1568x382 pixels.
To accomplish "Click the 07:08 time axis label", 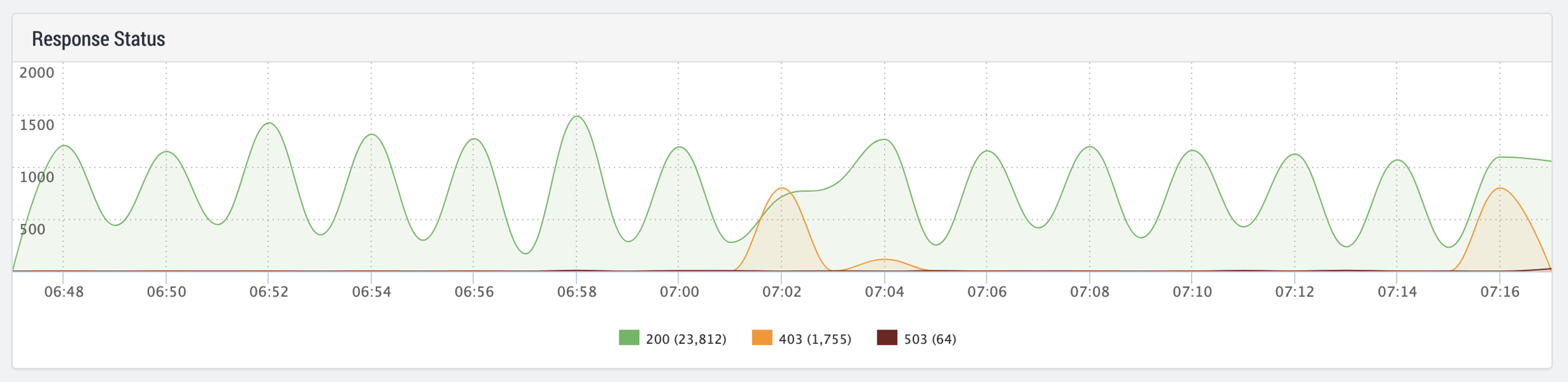I will [x=1090, y=292].
